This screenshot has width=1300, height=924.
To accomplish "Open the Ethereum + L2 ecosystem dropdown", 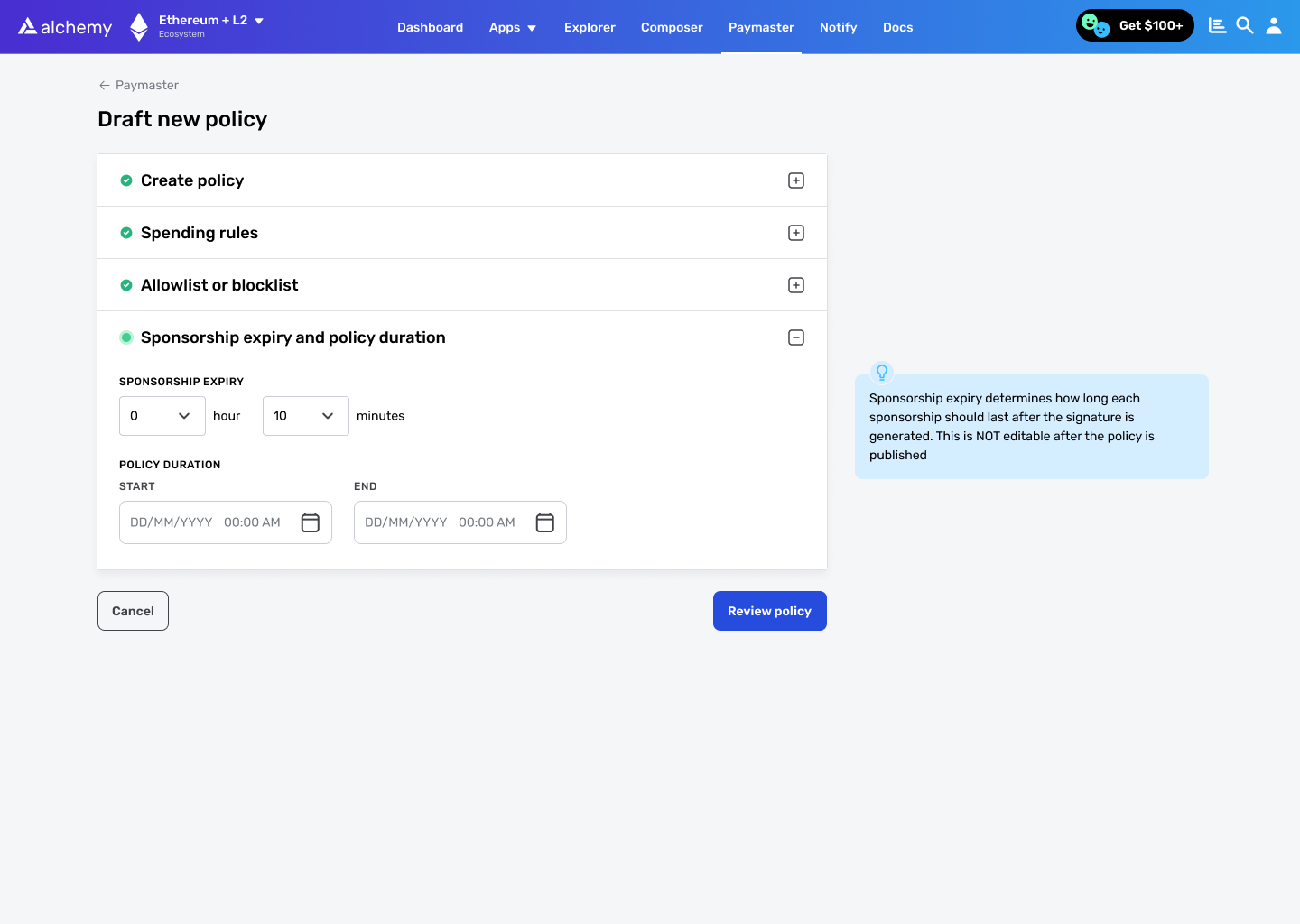I will coord(210,26).
